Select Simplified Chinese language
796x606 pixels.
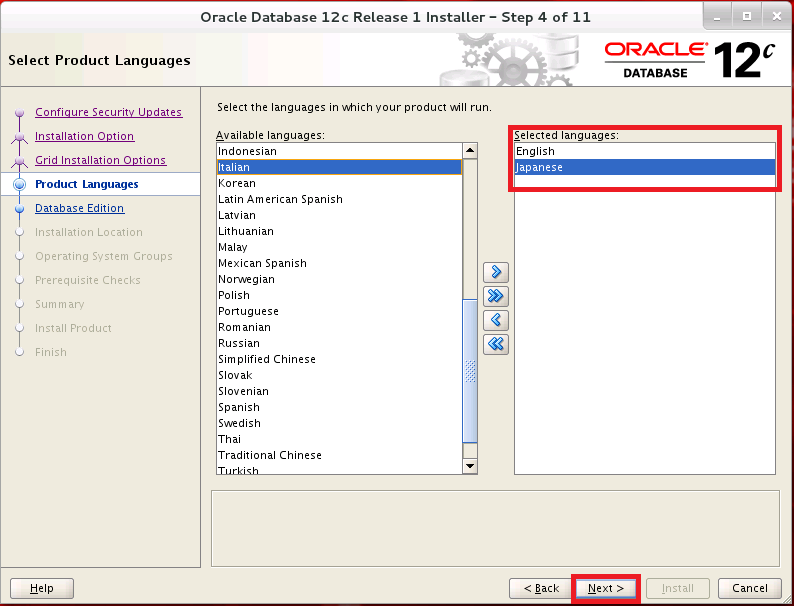tap(339, 359)
